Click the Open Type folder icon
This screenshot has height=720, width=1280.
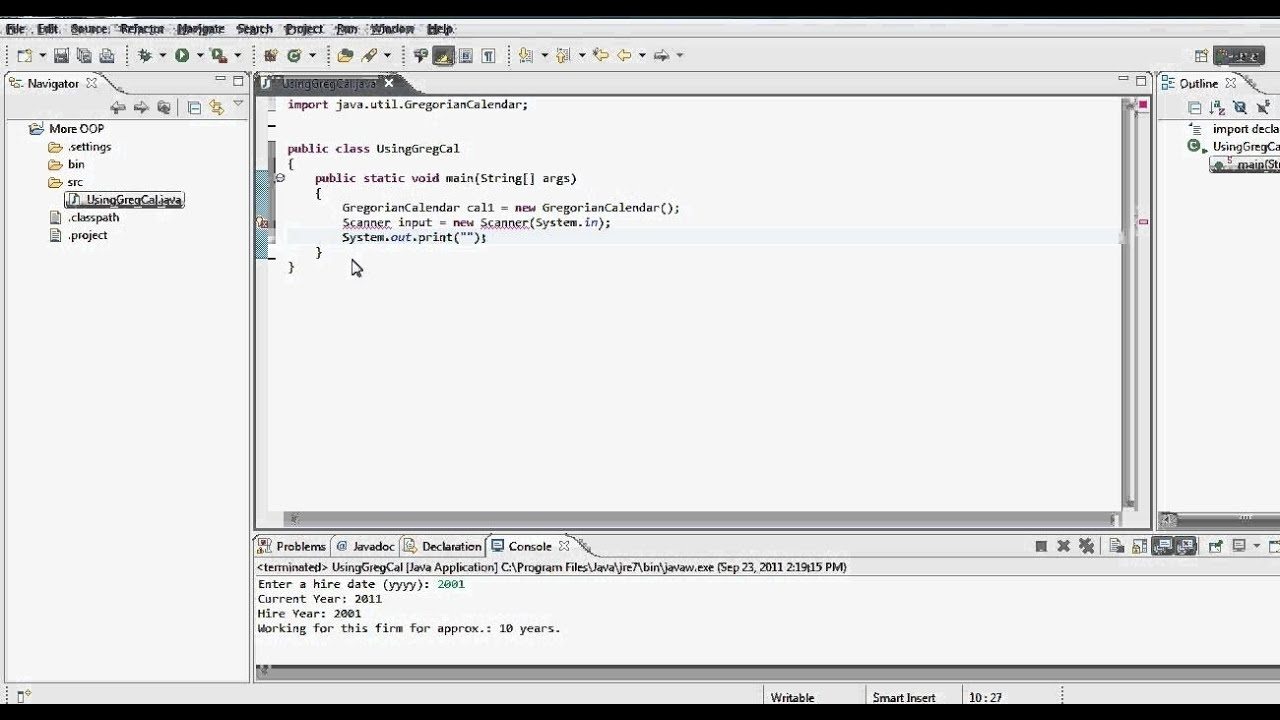345,56
